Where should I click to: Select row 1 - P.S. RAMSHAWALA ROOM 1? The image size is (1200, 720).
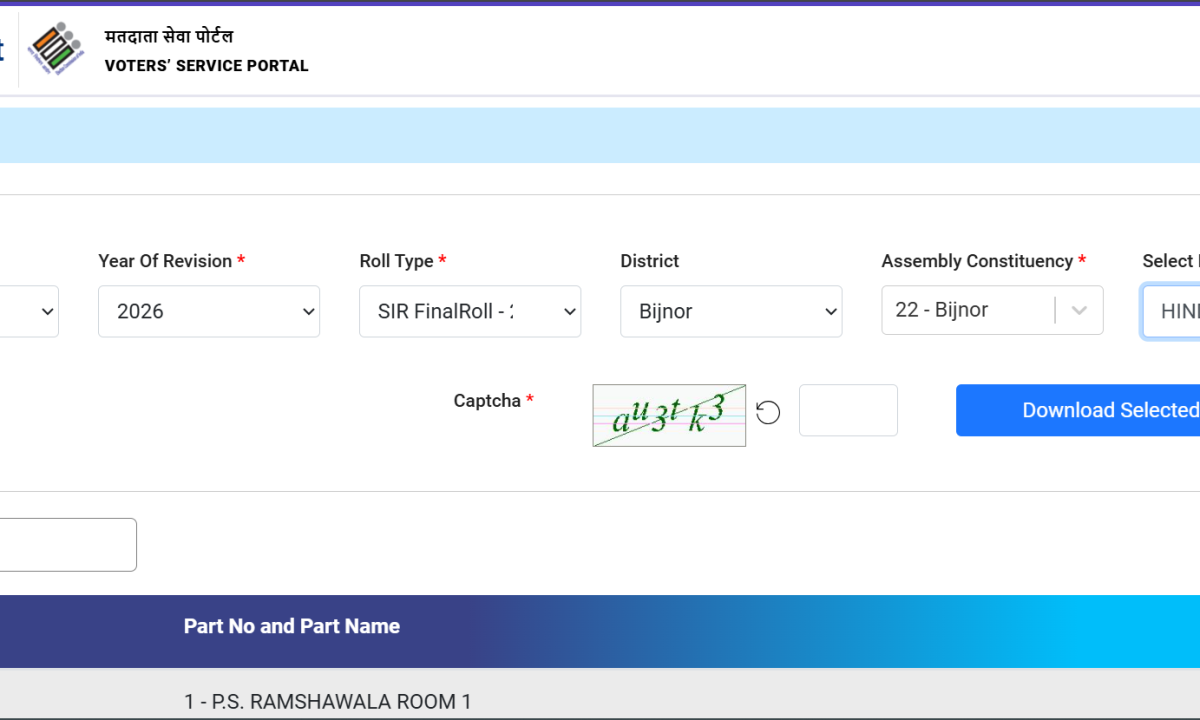coord(327,702)
